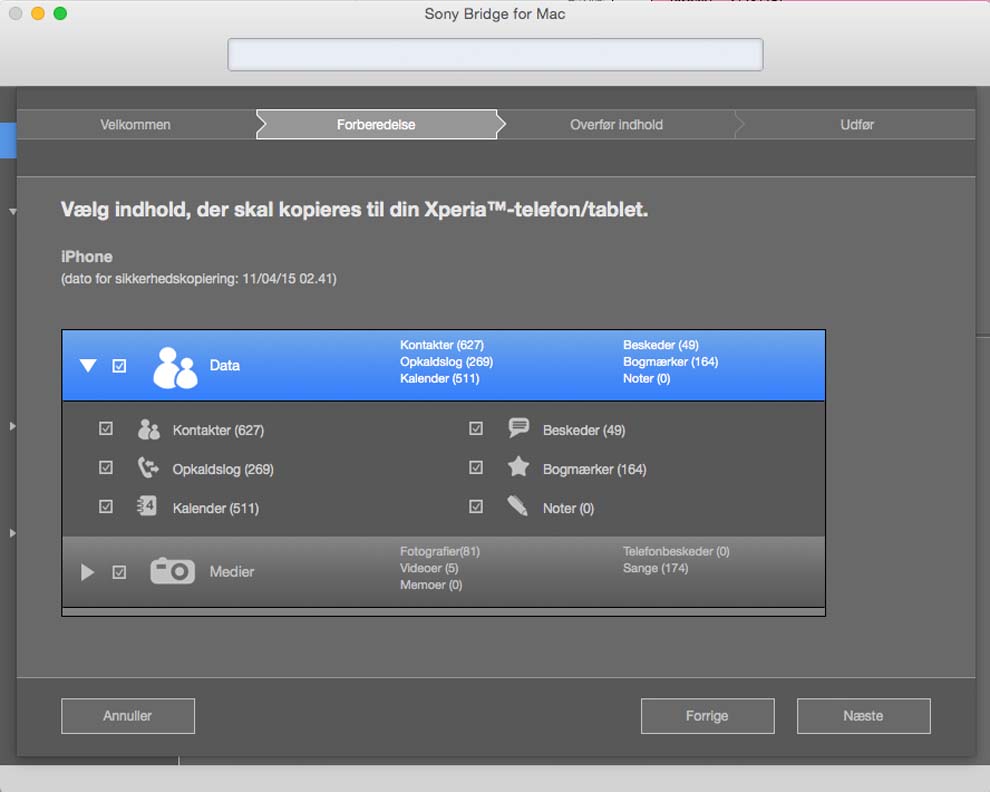Uncheck the Kalender (511) checkbox
This screenshot has width=990, height=792.
(x=106, y=507)
